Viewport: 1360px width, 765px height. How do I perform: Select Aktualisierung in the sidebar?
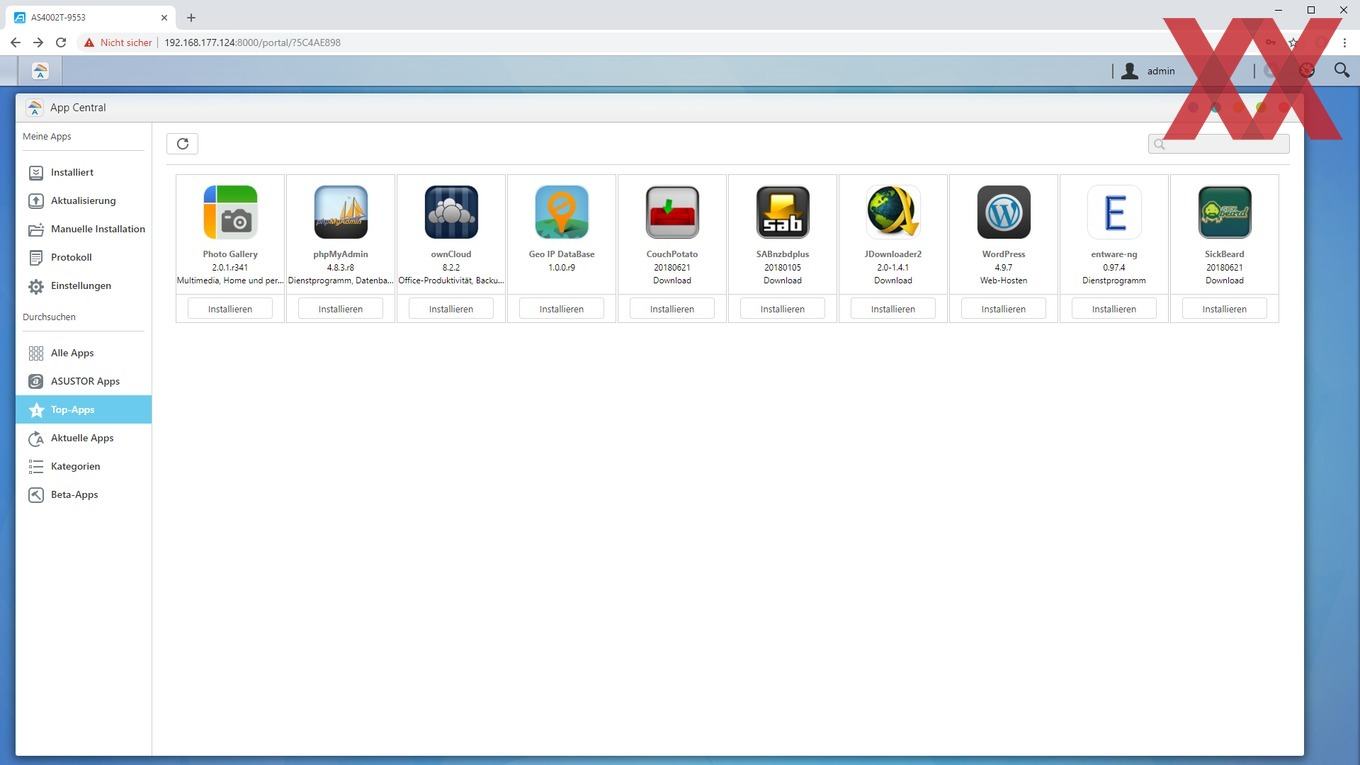[x=83, y=201]
